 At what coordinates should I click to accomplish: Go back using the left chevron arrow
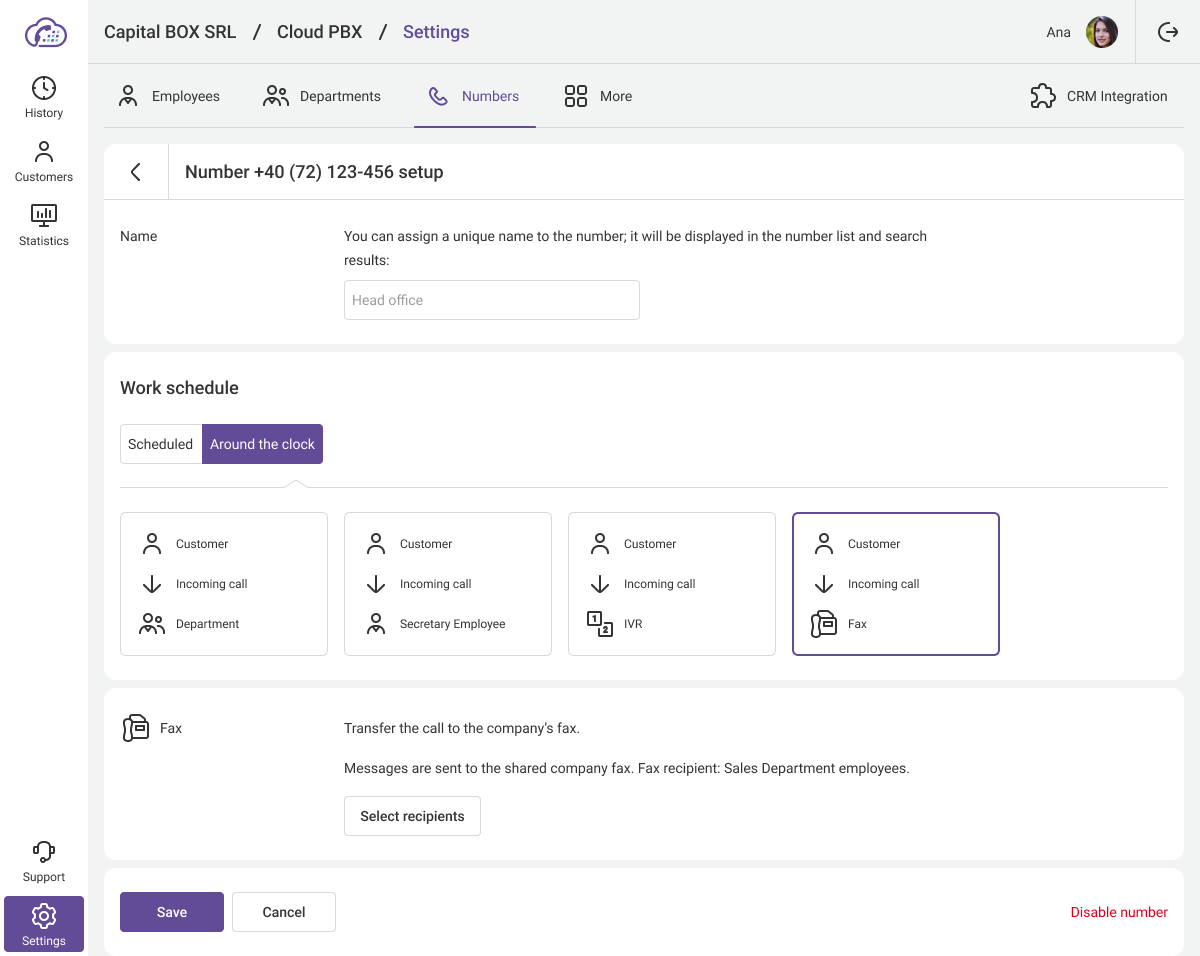(136, 172)
